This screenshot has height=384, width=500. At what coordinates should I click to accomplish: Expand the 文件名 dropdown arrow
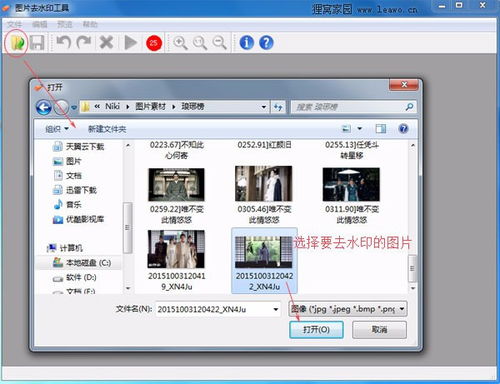coord(276,309)
